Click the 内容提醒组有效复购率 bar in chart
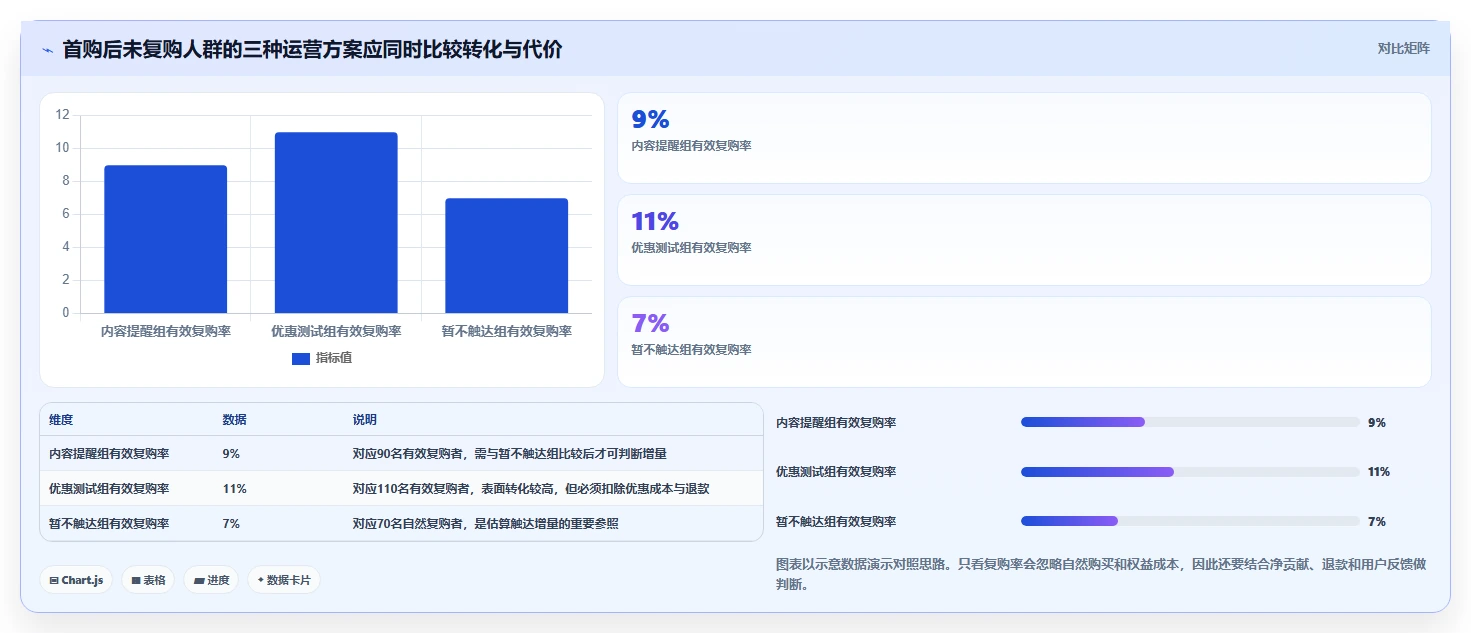The image size is (1471, 633). pyautogui.click(x=166, y=239)
